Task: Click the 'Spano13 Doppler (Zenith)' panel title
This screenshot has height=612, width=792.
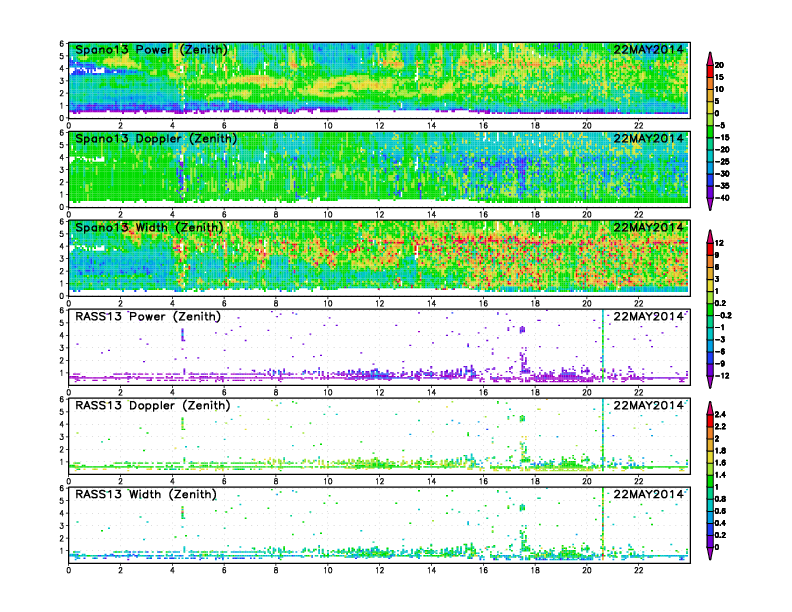Action: click(156, 139)
